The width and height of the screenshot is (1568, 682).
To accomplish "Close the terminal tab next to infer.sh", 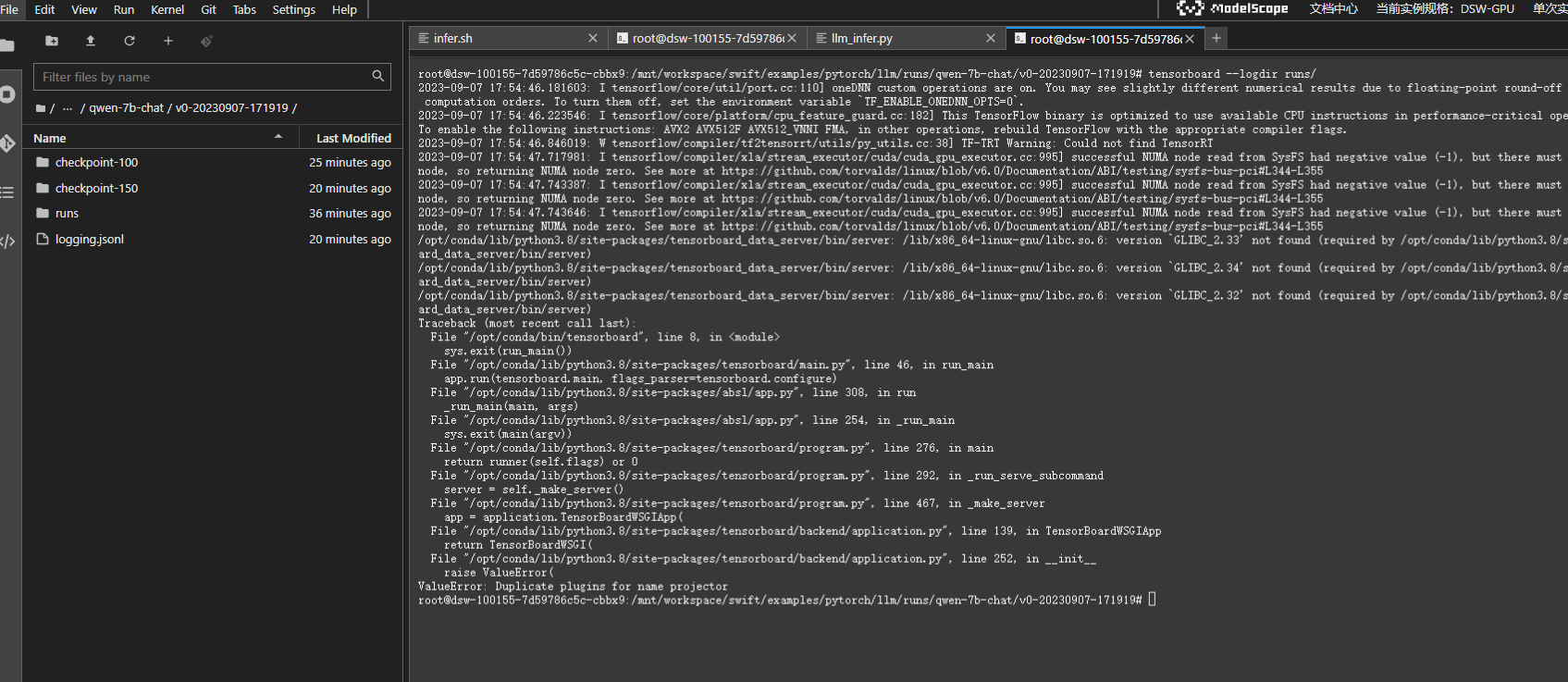I will pyautogui.click(x=792, y=38).
